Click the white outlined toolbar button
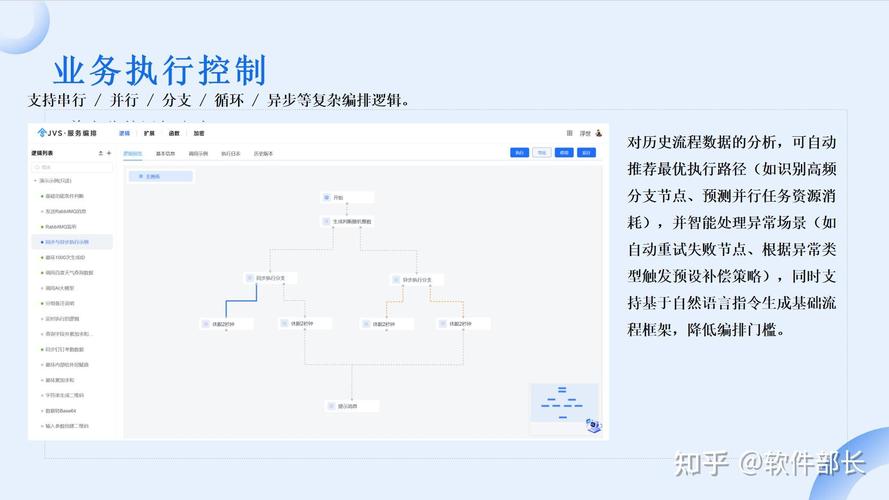Screen dimensions: 889x500 pos(541,152)
